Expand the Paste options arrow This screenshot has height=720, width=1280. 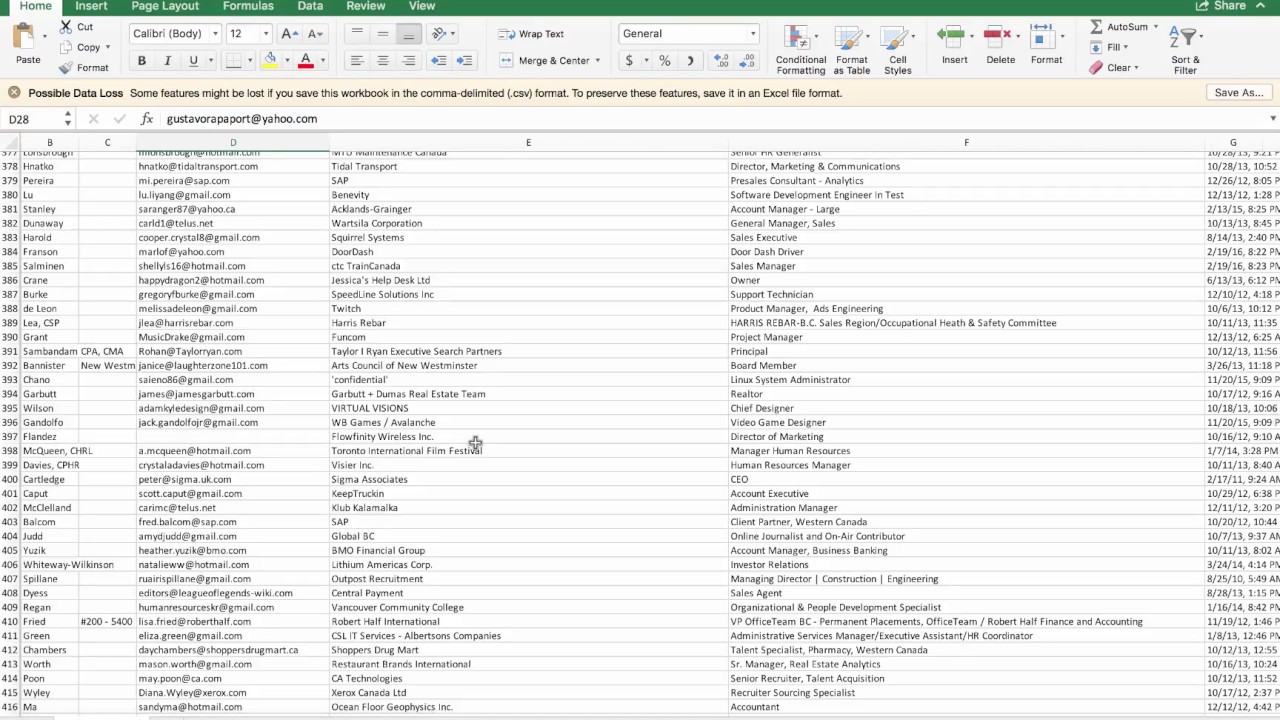[44, 35]
